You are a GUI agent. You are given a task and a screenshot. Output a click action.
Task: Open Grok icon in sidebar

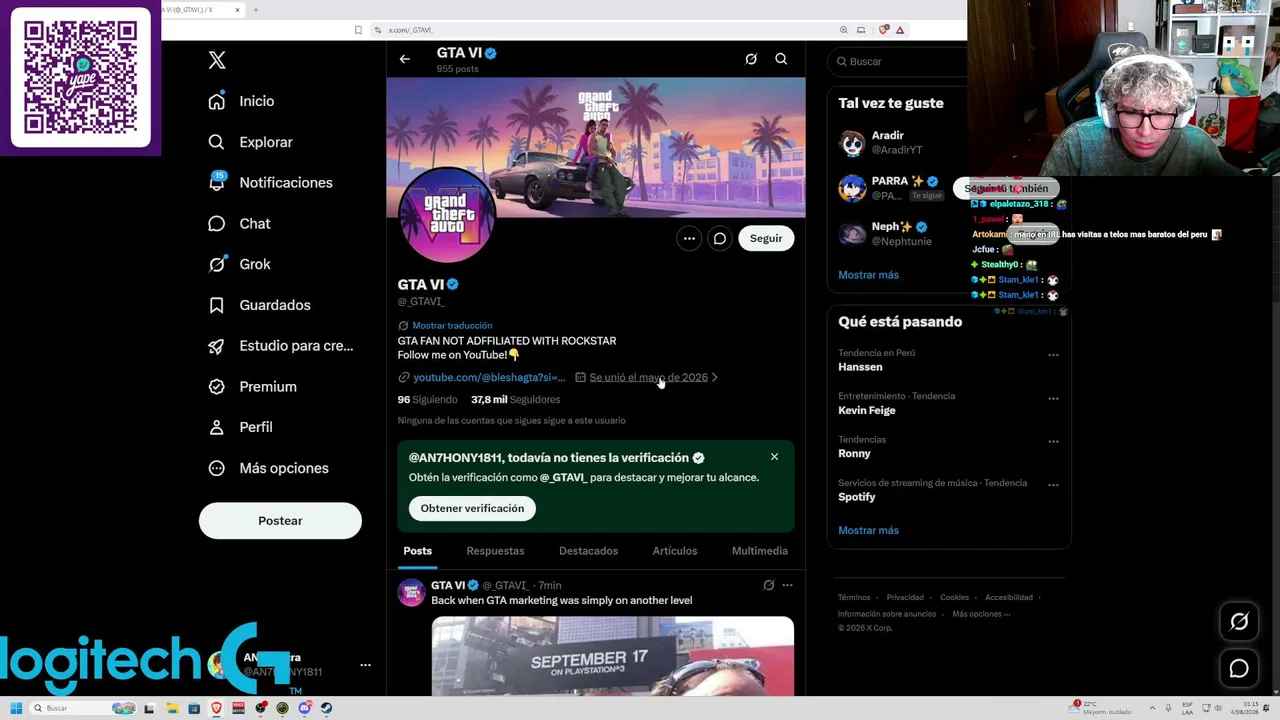217,264
